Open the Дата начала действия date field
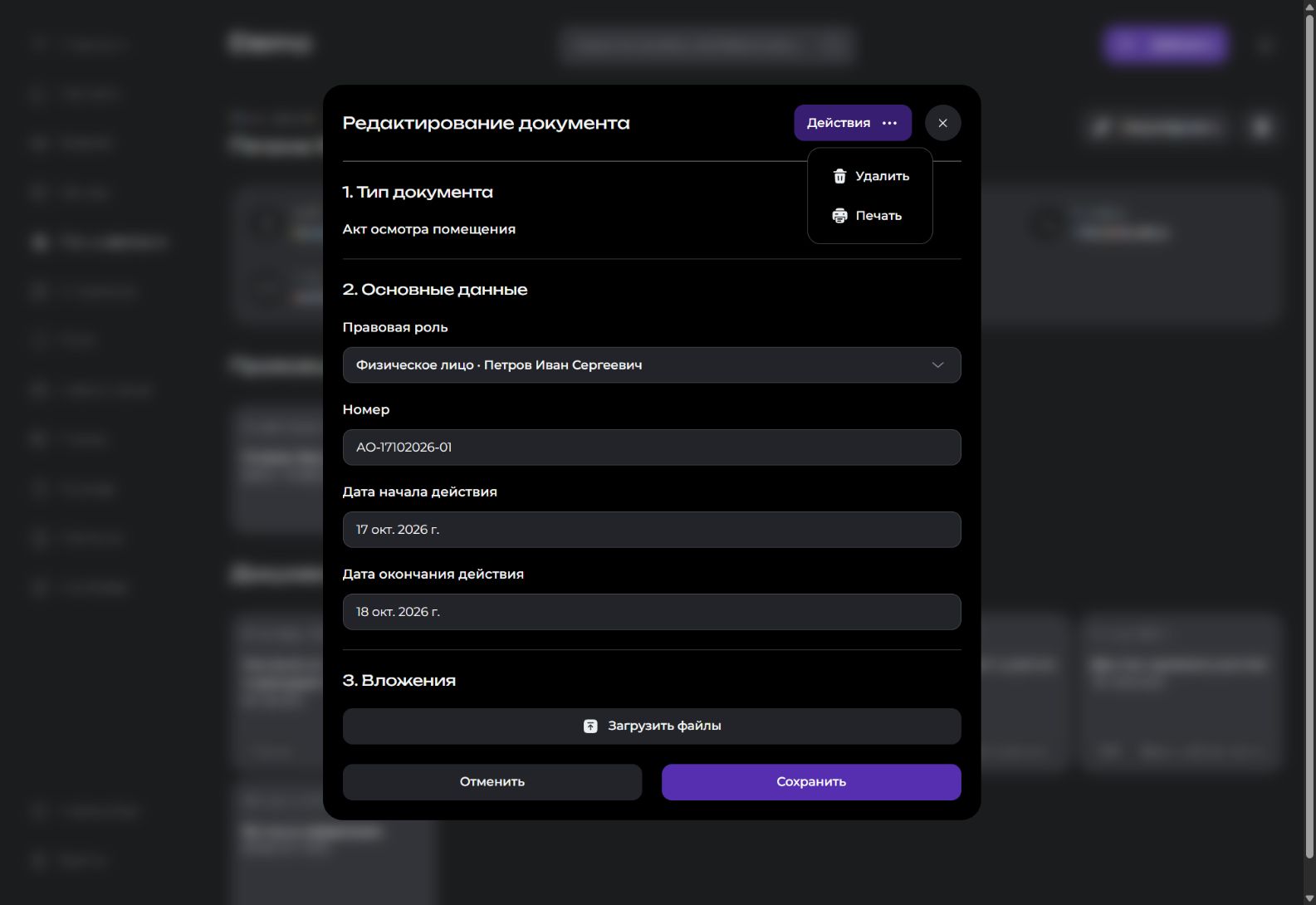 coord(652,530)
